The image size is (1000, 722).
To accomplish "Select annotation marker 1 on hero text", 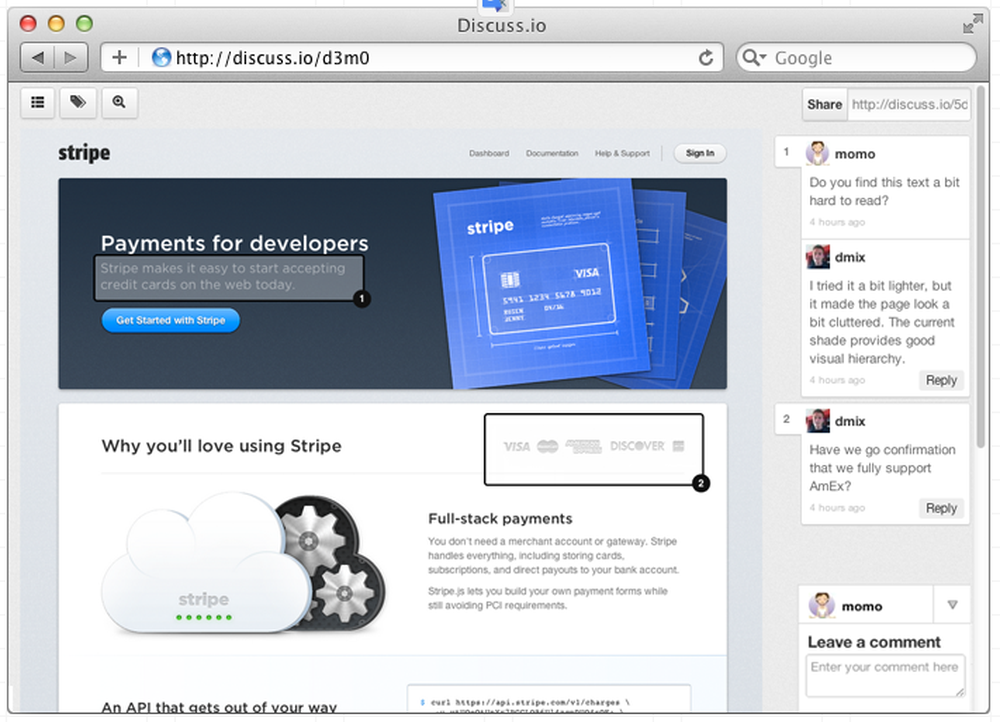I will click(362, 298).
